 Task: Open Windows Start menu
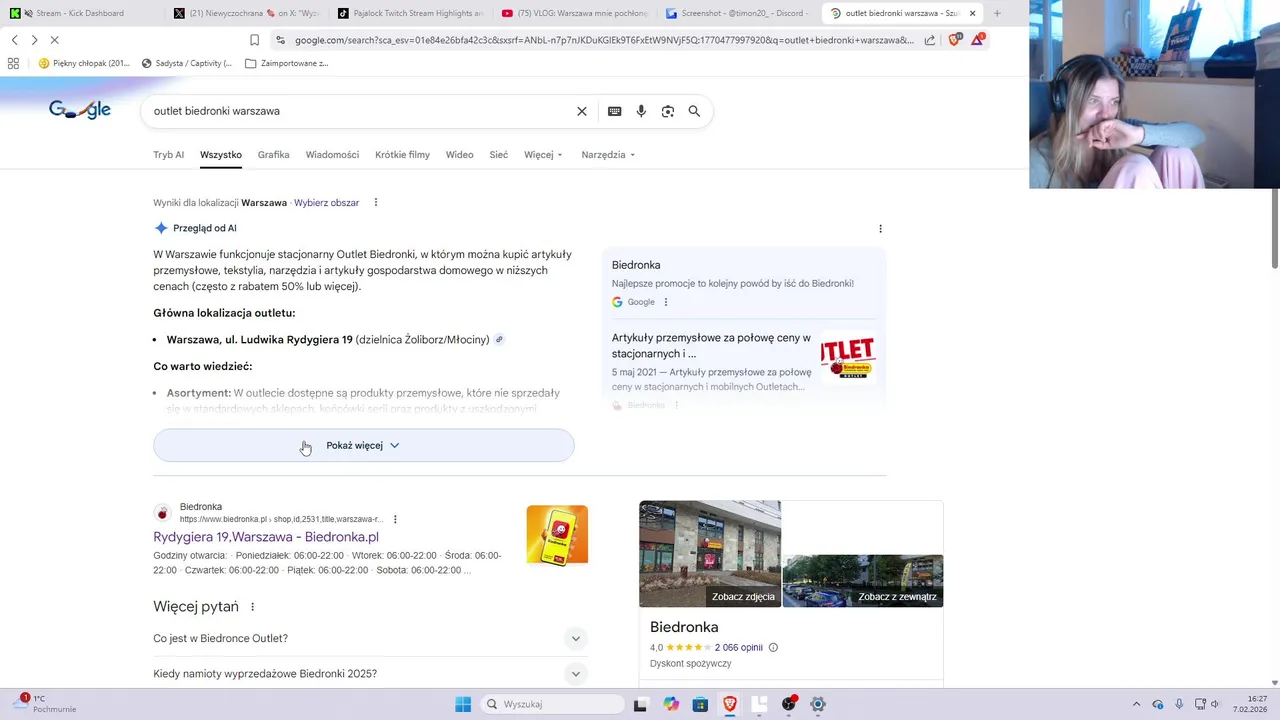[463, 704]
